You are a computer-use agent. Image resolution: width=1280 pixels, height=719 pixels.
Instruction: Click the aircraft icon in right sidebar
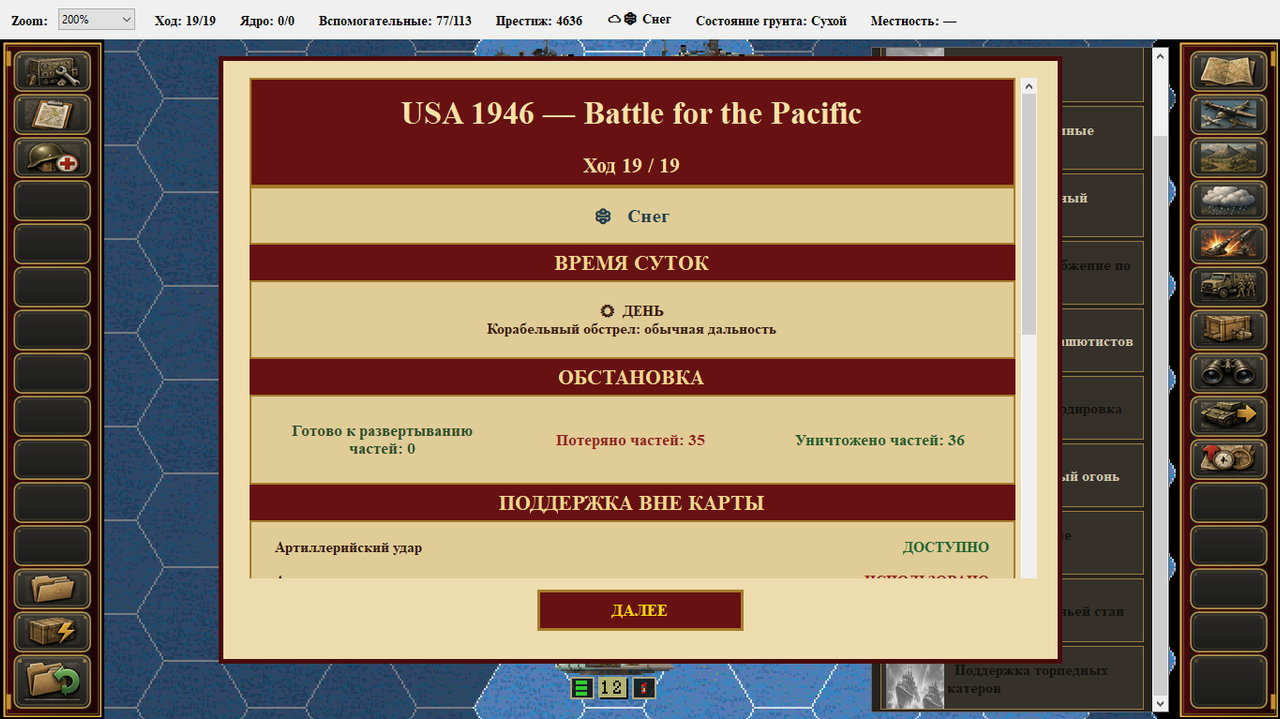click(x=1228, y=115)
